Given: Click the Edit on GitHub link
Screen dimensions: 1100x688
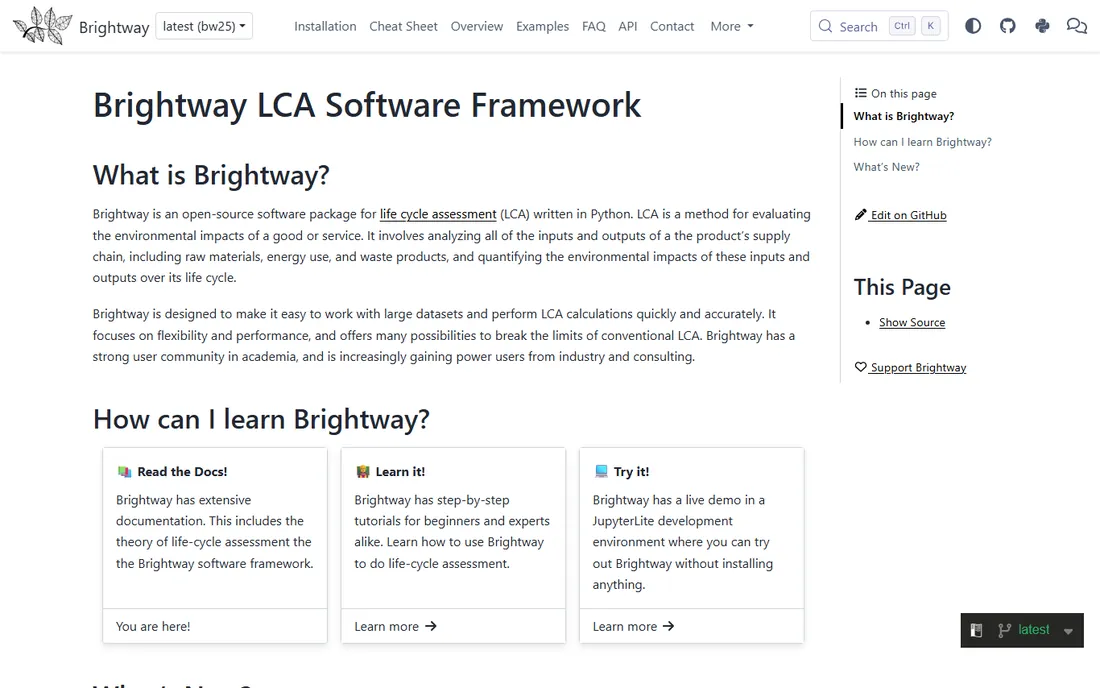Looking at the screenshot, I should (908, 215).
